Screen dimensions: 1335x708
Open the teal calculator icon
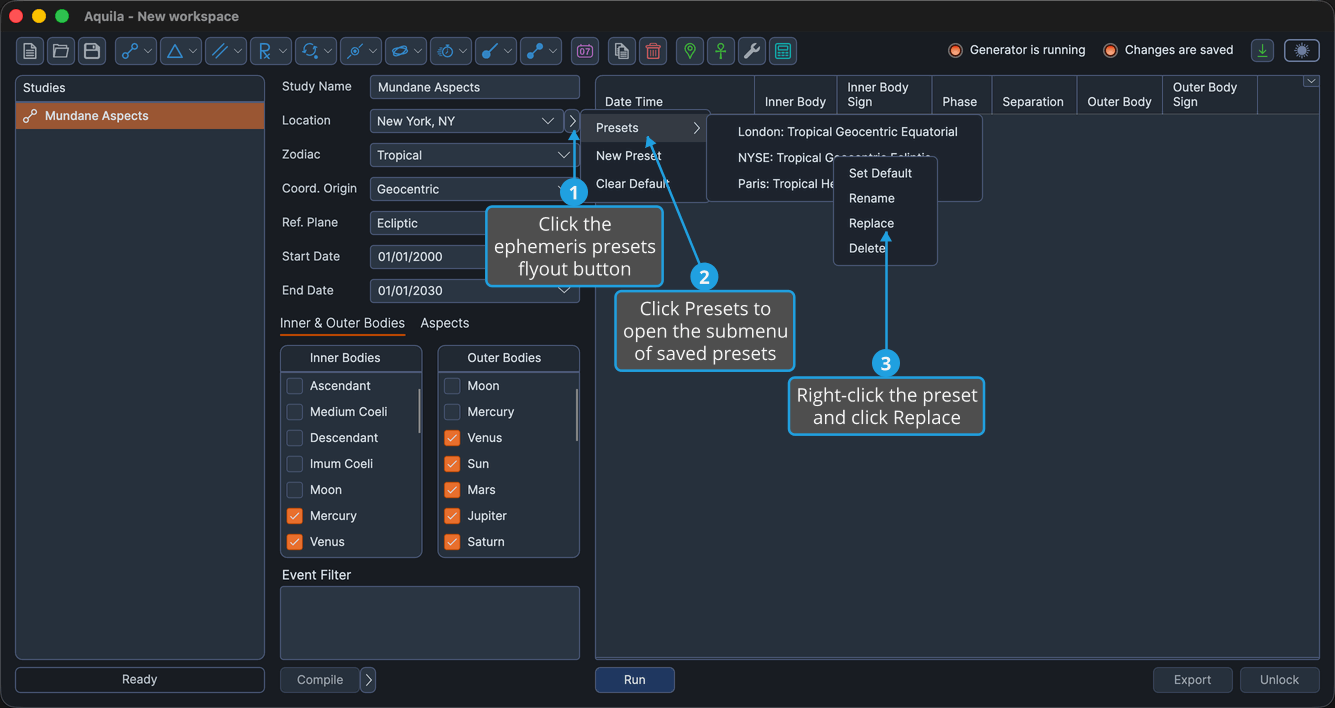(x=783, y=51)
